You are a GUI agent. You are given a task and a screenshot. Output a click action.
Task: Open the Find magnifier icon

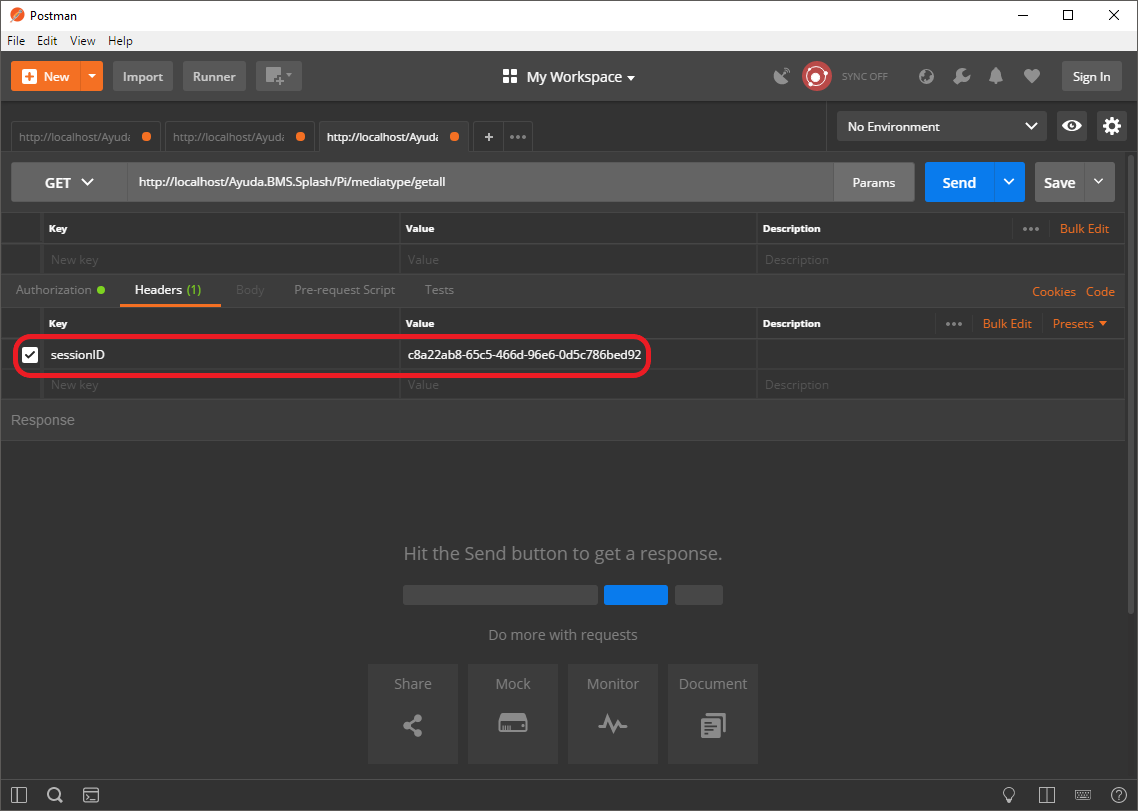[54, 794]
